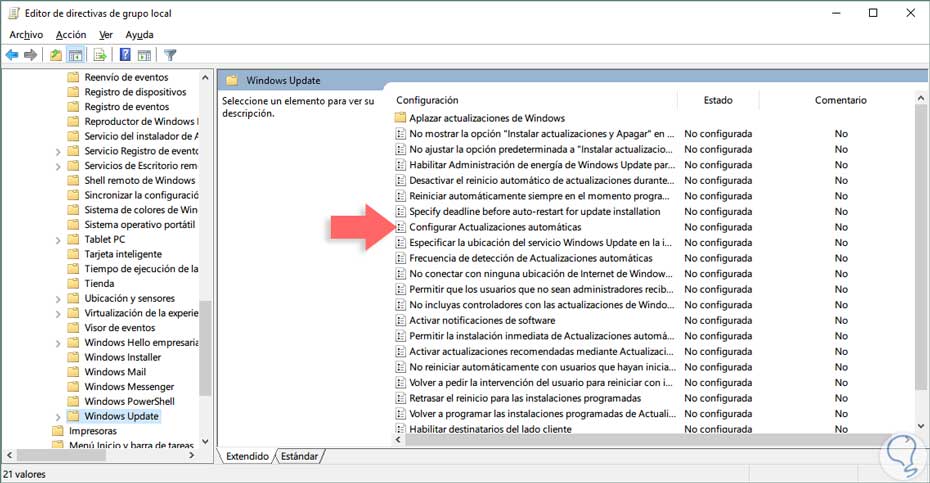Expand the Servicios de Escritorio remoto node
Viewport: 930px width, 483px height.
click(58, 167)
